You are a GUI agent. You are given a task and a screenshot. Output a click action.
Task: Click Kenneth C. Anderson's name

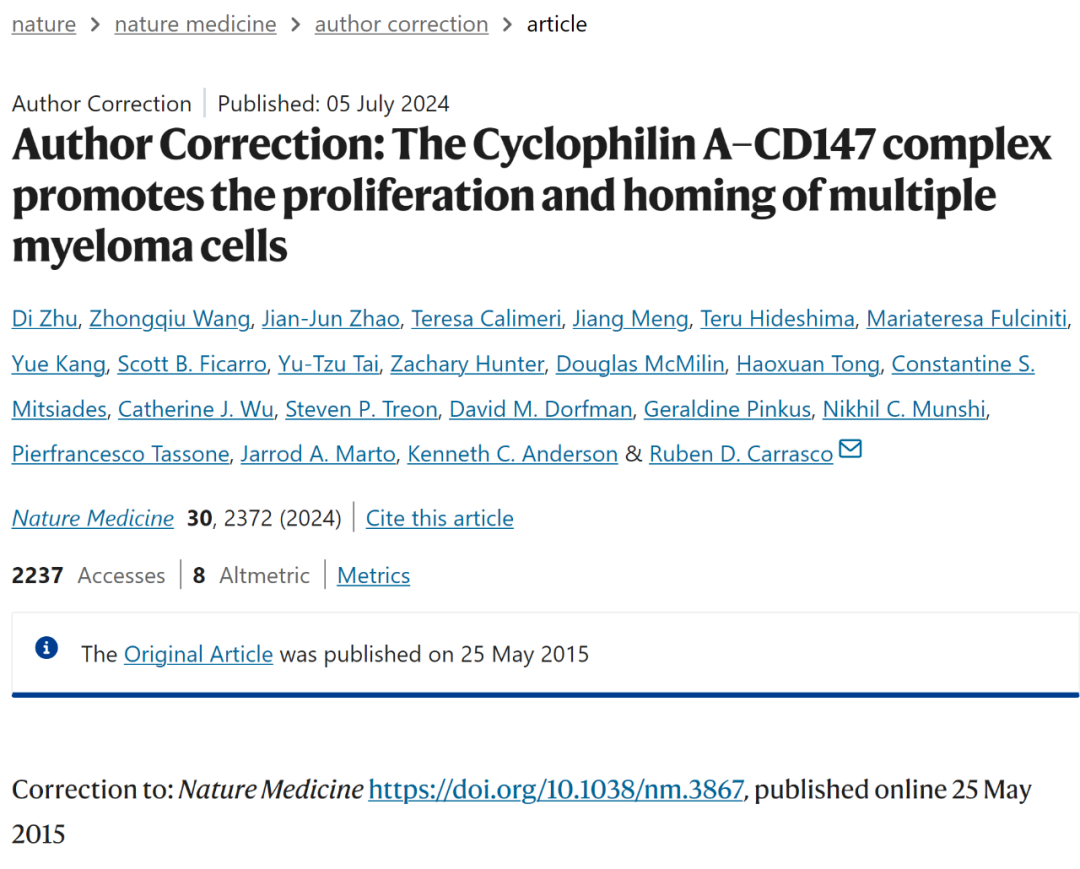click(x=513, y=454)
